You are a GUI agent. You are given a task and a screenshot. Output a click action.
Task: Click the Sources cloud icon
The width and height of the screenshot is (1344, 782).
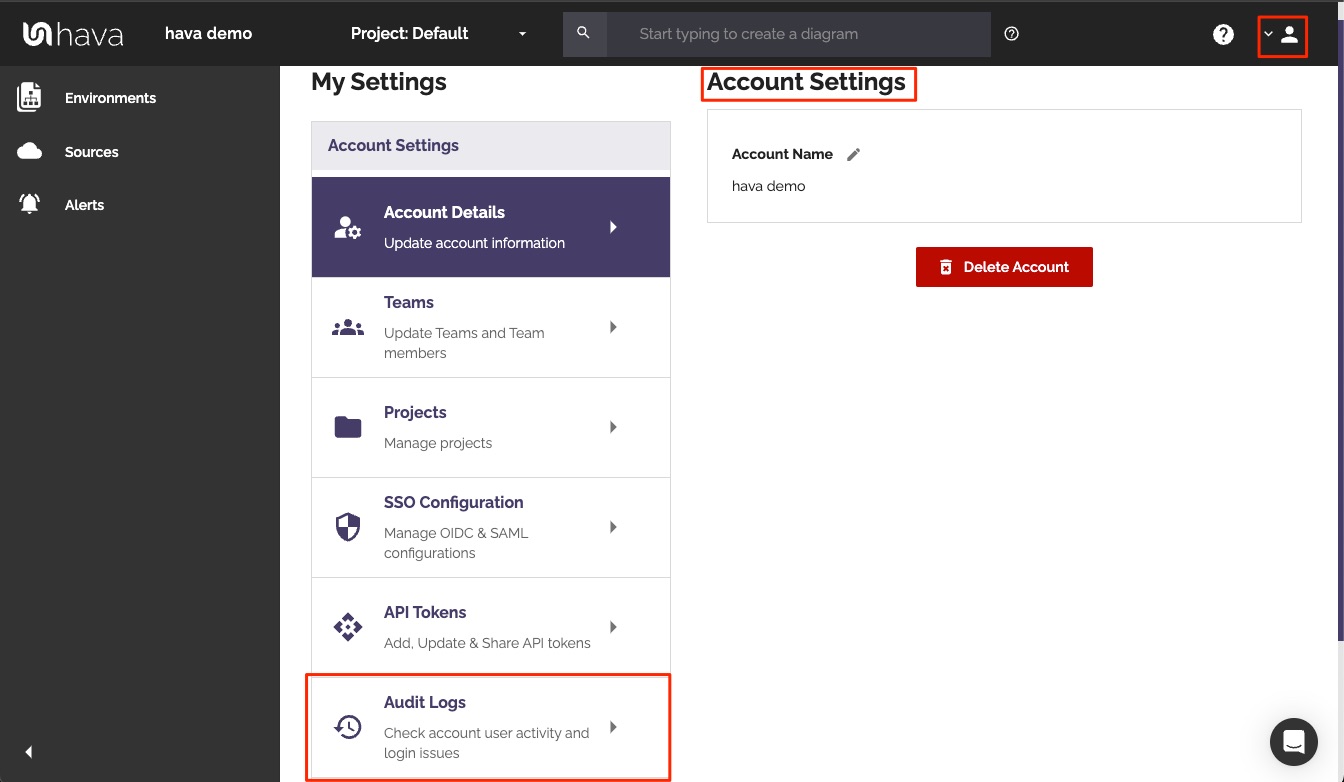(x=30, y=152)
